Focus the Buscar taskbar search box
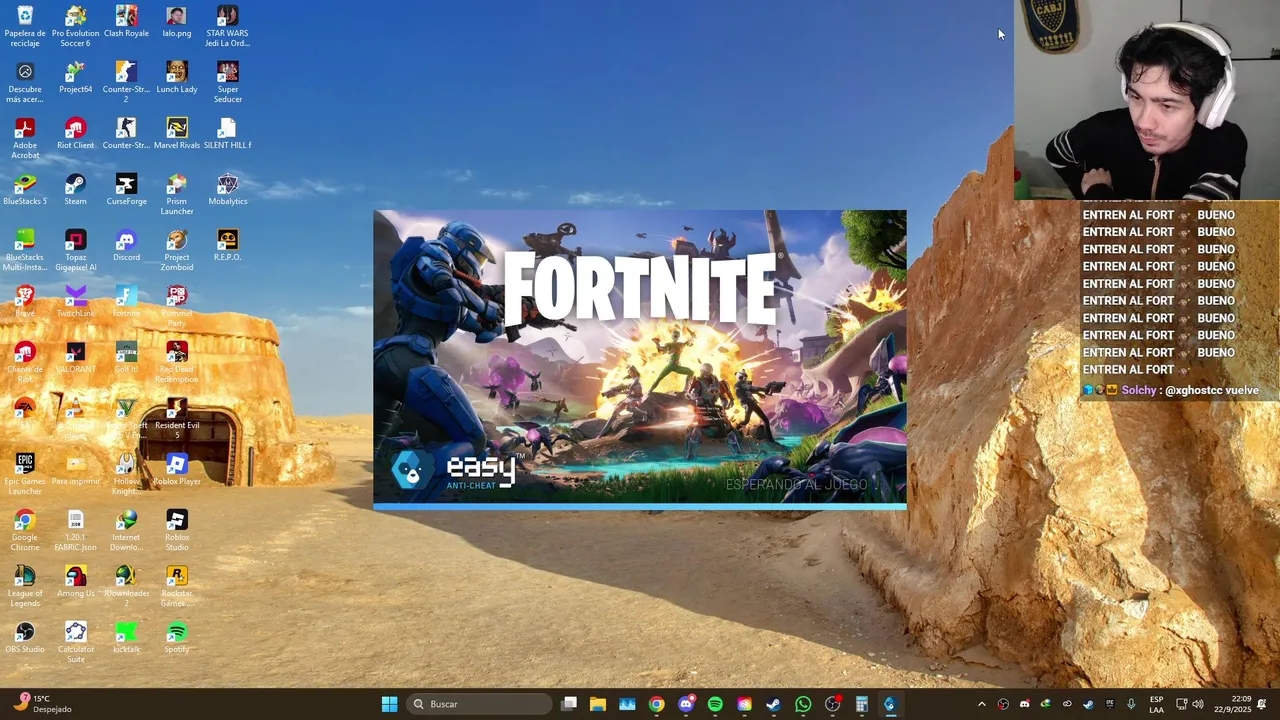Screen dimensions: 1280x720 click(x=481, y=704)
